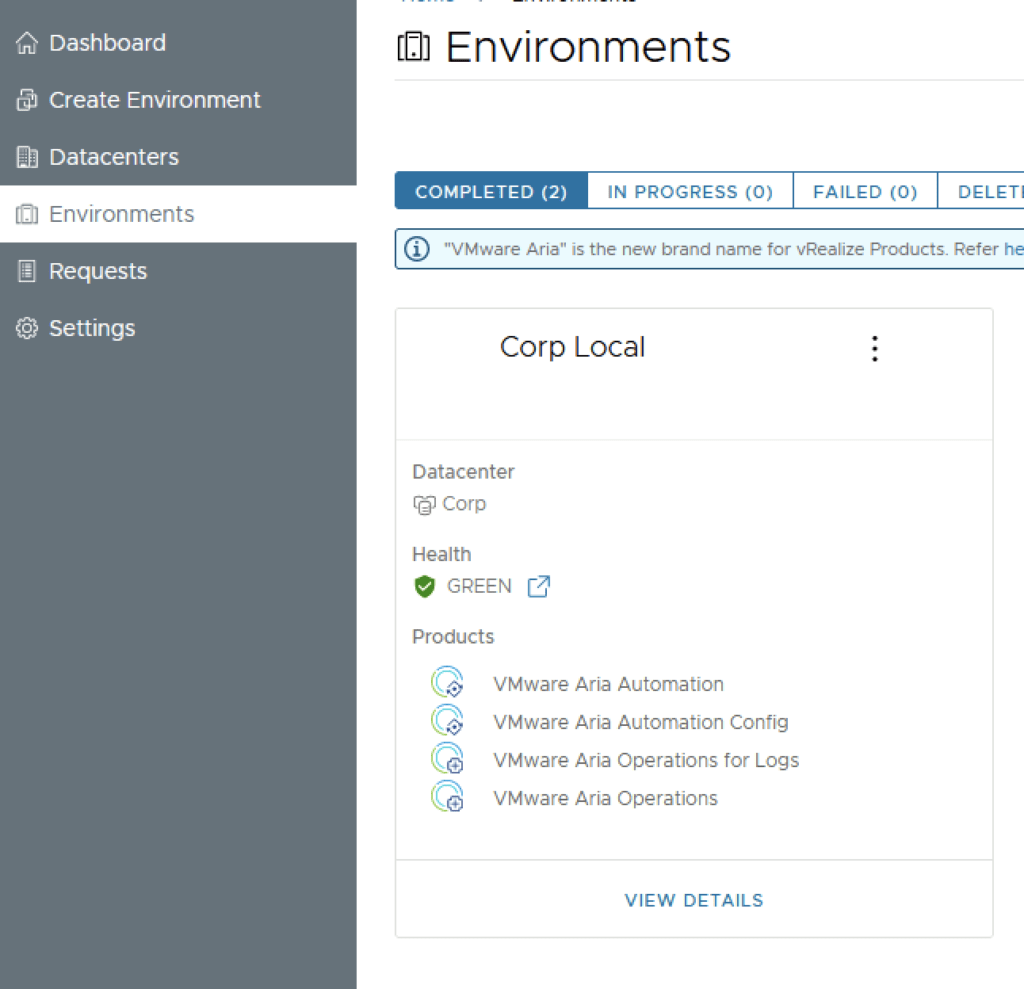1024x989 pixels.
Task: Open the Requests page
Action: 178,271
